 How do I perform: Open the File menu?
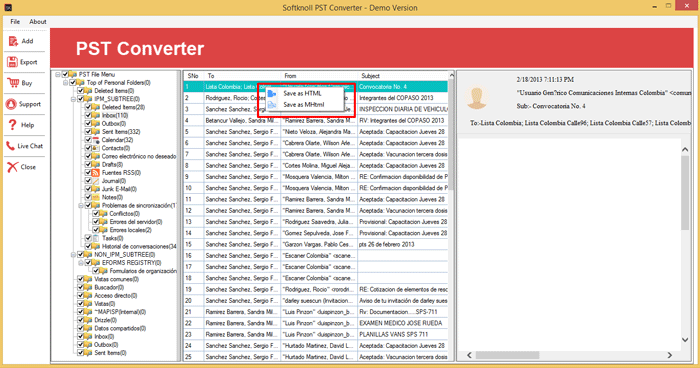pyautogui.click(x=15, y=21)
